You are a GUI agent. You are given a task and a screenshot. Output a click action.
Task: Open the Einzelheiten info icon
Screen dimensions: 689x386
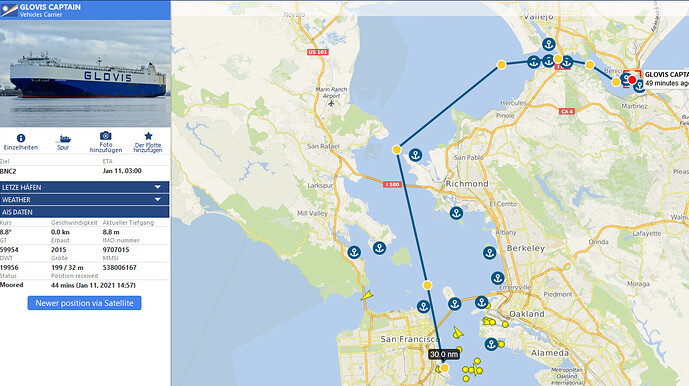point(21,138)
